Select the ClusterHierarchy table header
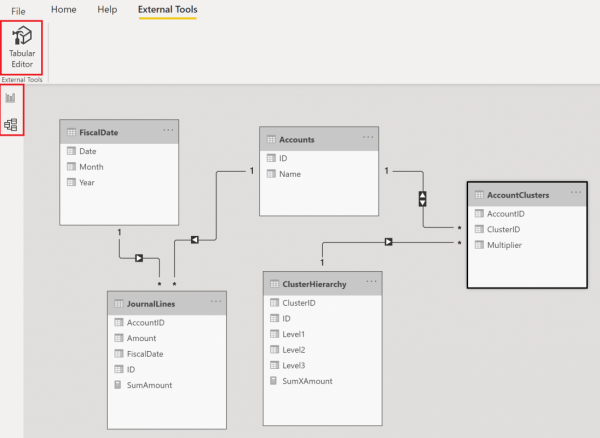Viewport: 600px width, 438px height. [323, 284]
